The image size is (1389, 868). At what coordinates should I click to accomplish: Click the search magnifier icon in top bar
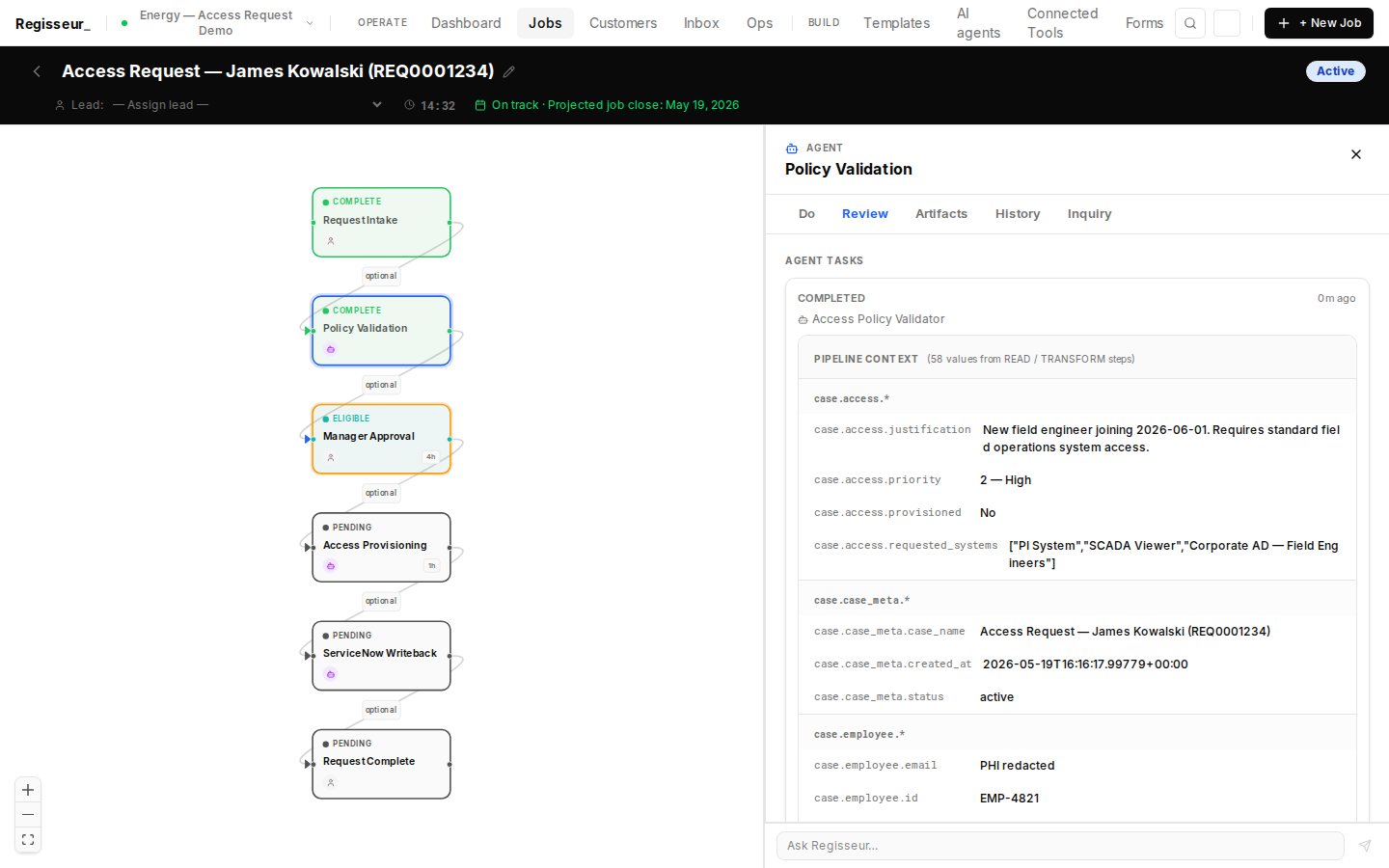[1190, 23]
